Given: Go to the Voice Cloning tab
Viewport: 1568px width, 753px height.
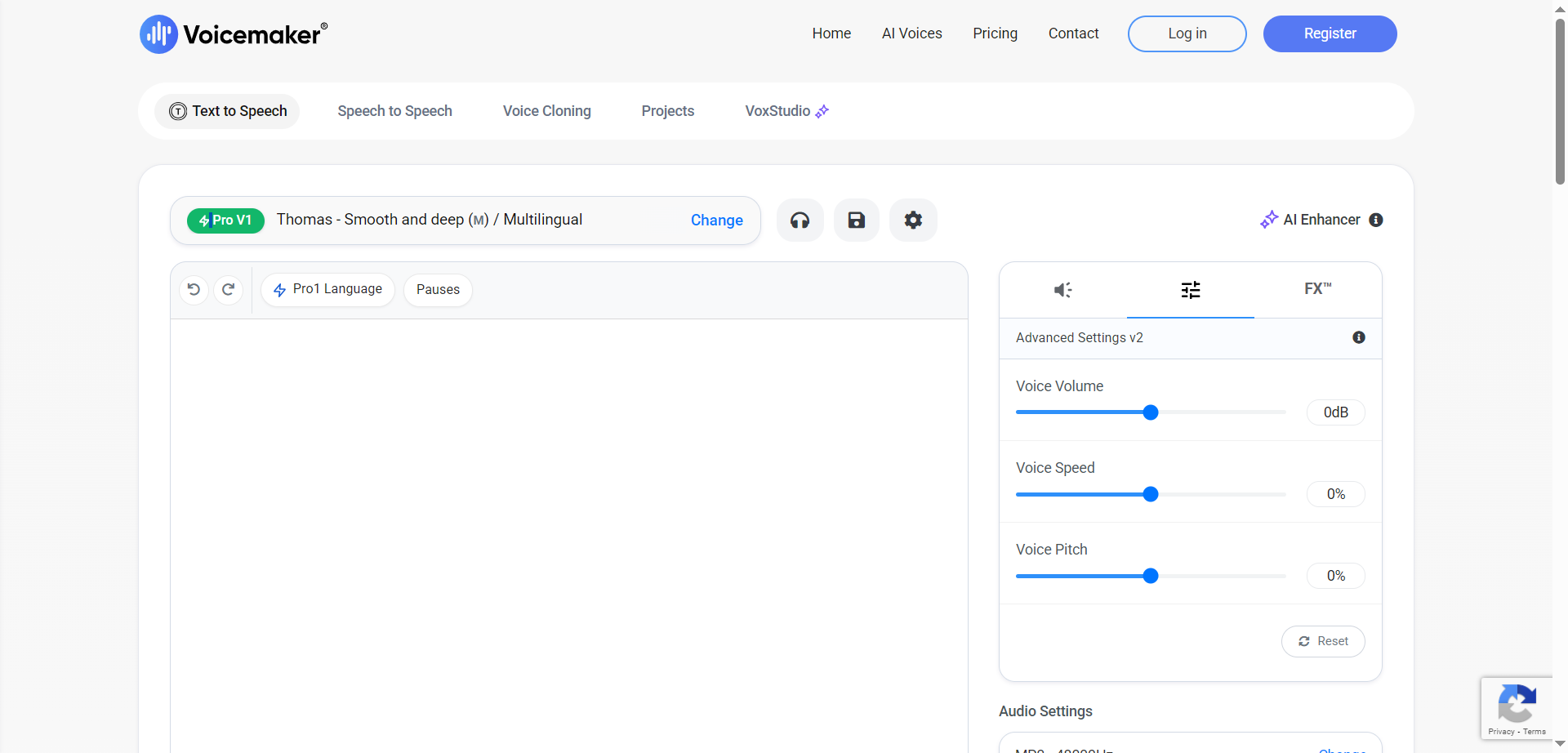Looking at the screenshot, I should point(547,111).
